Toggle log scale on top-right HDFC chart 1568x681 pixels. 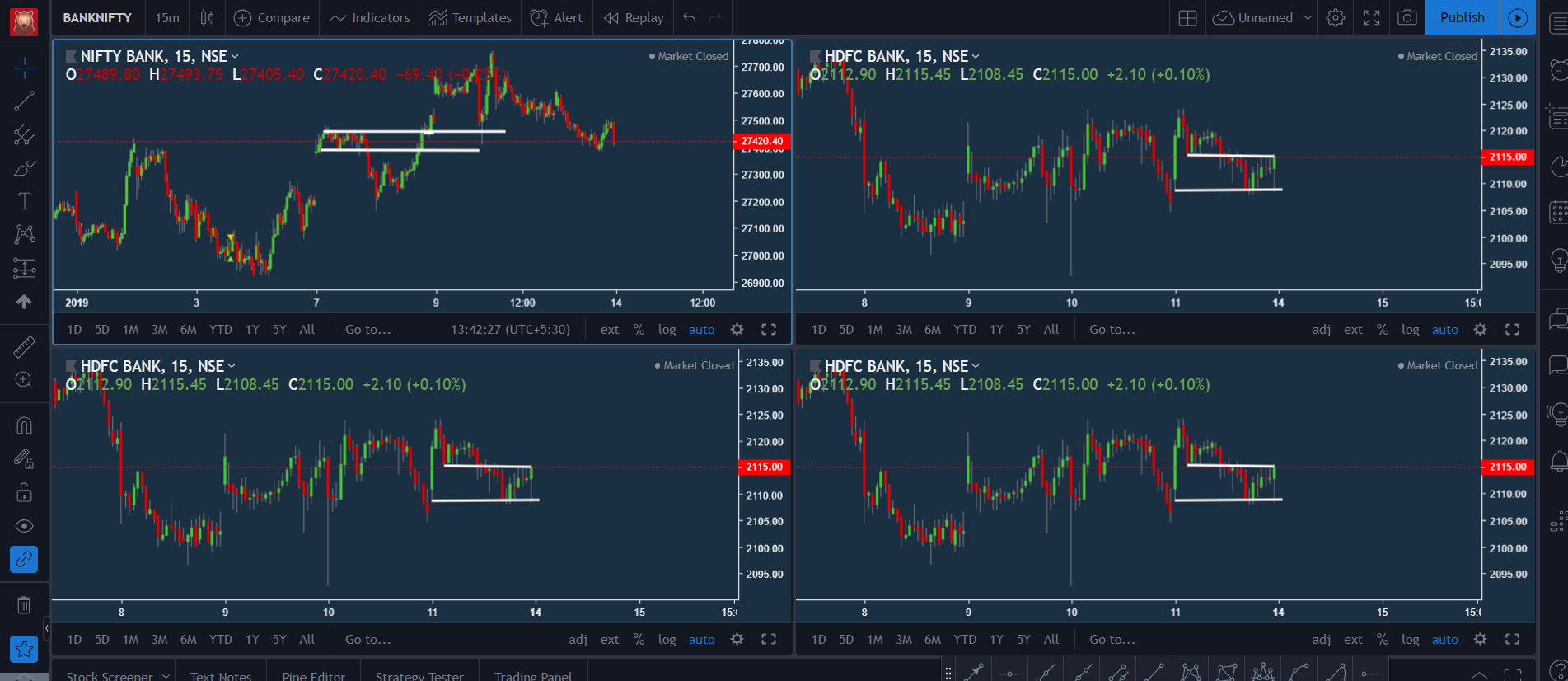[1411, 330]
